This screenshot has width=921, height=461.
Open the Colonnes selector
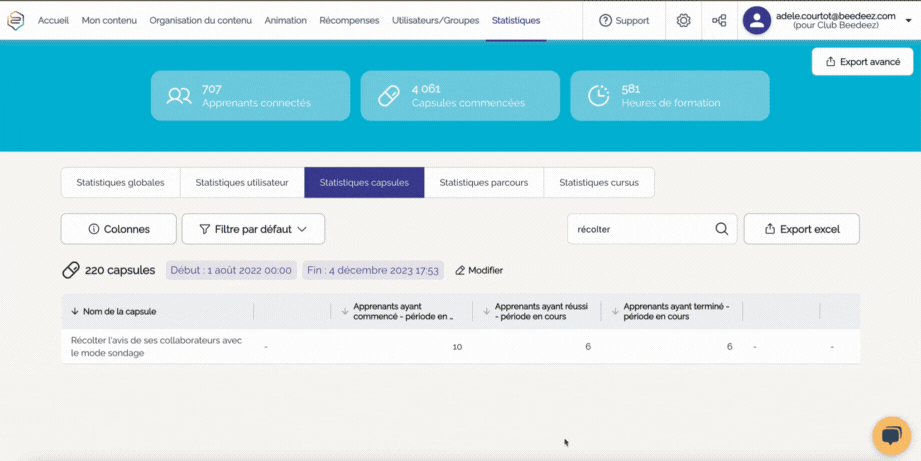click(x=119, y=229)
